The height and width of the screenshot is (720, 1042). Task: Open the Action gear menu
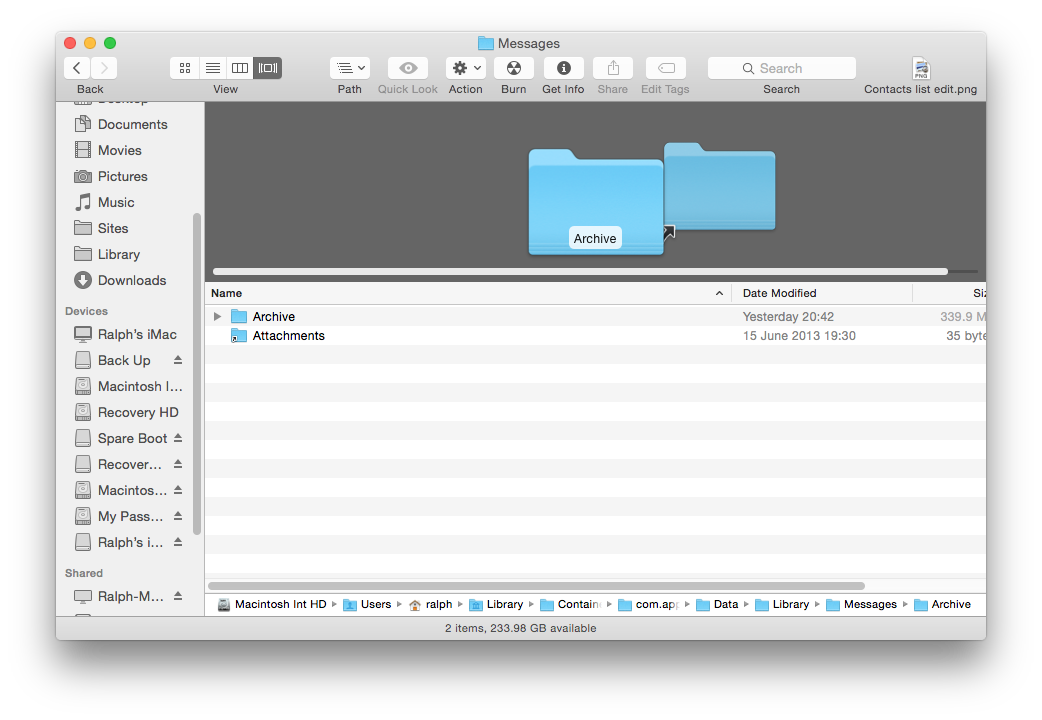(x=466, y=68)
